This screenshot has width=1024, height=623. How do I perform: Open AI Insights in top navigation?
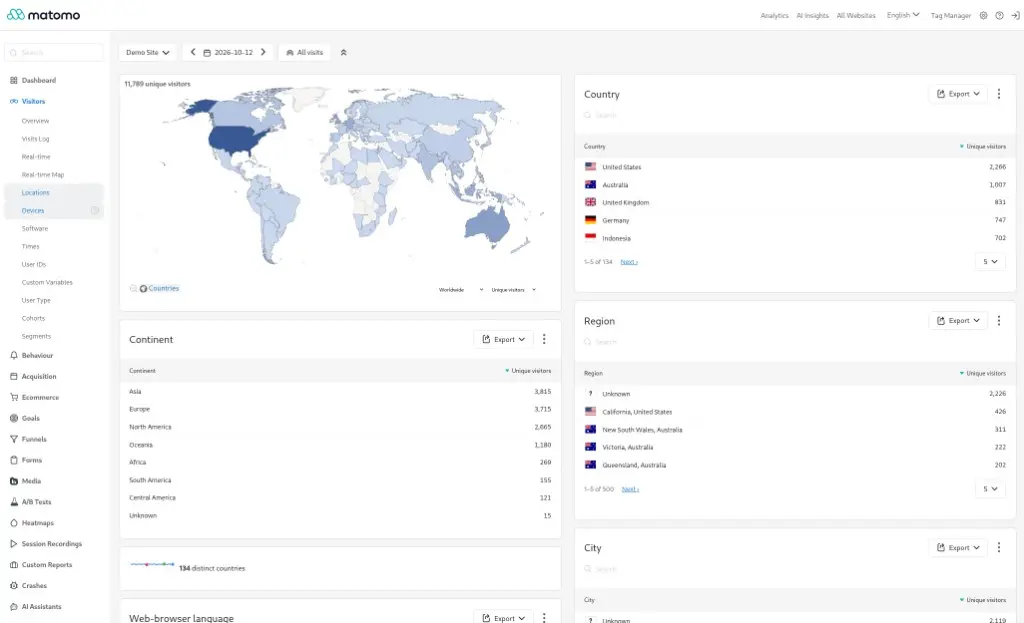pyautogui.click(x=812, y=15)
